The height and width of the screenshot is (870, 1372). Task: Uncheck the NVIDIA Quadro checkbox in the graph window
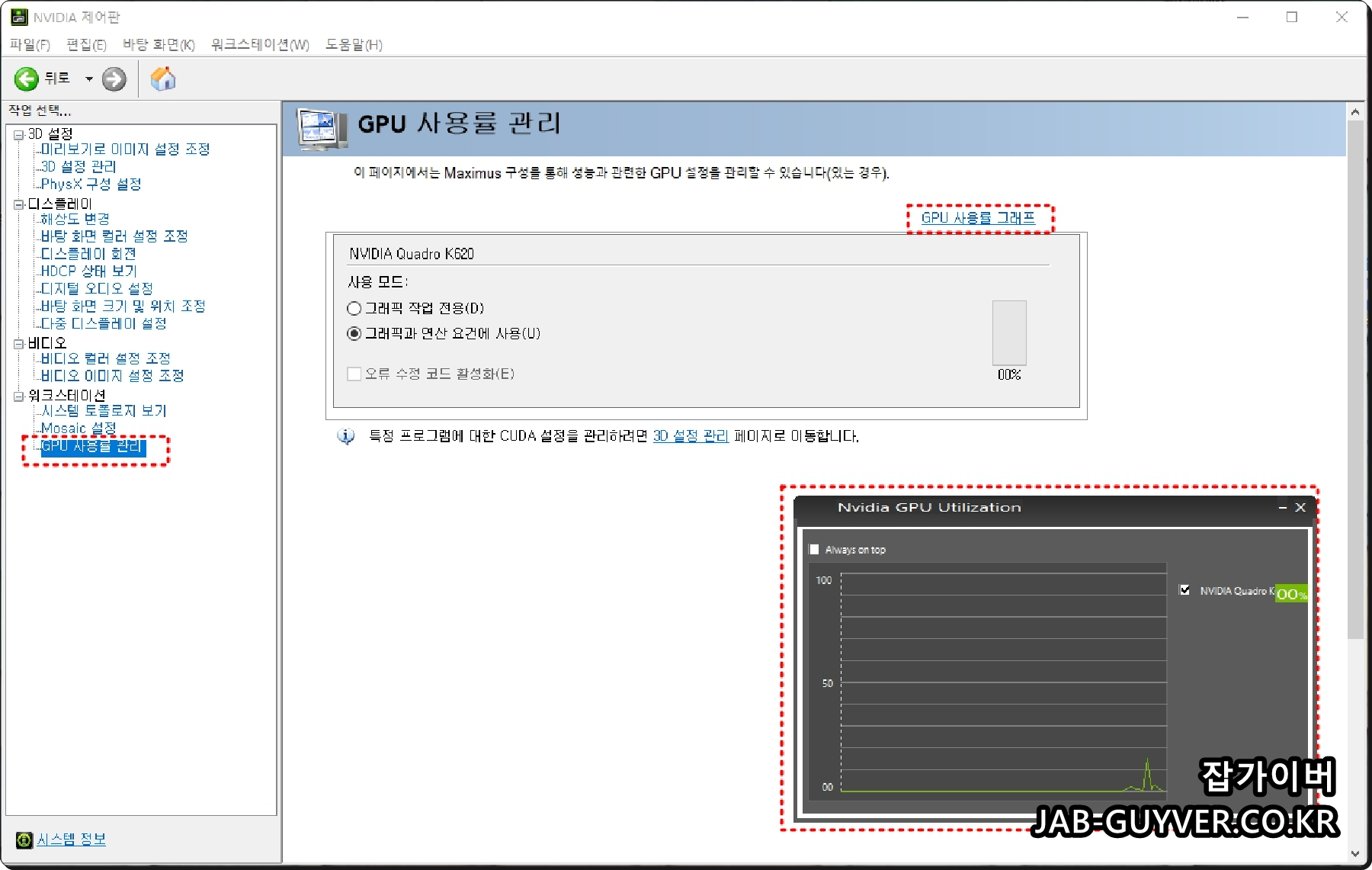(x=1184, y=590)
